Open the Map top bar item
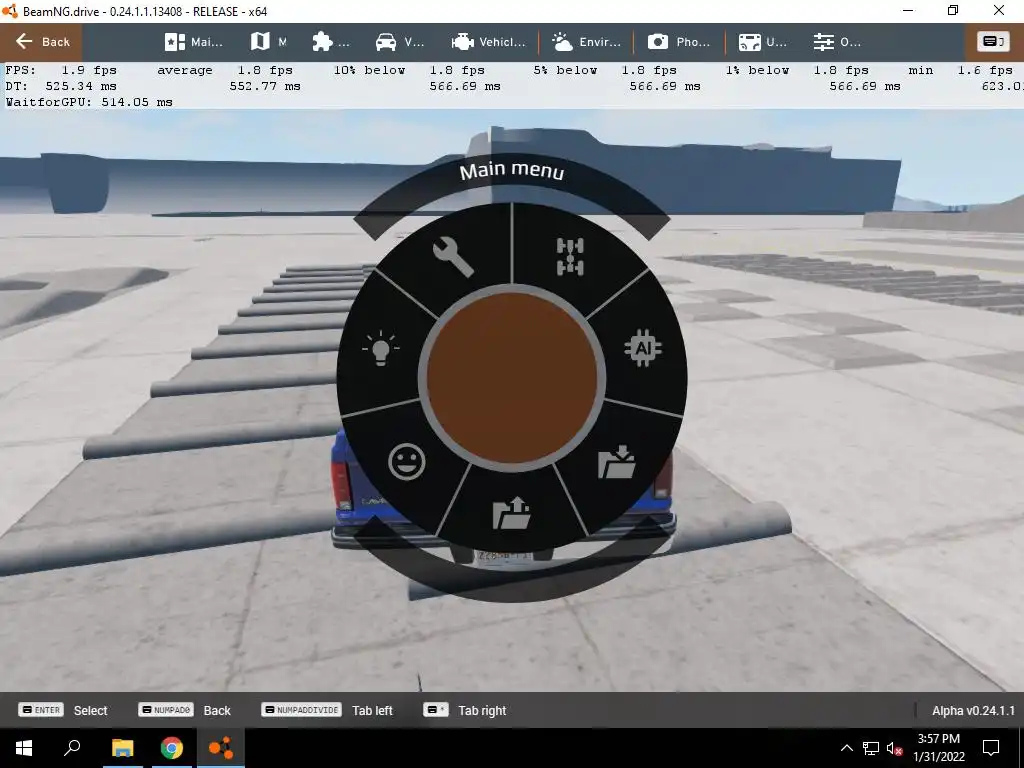This screenshot has height=768, width=1024. tap(268, 42)
